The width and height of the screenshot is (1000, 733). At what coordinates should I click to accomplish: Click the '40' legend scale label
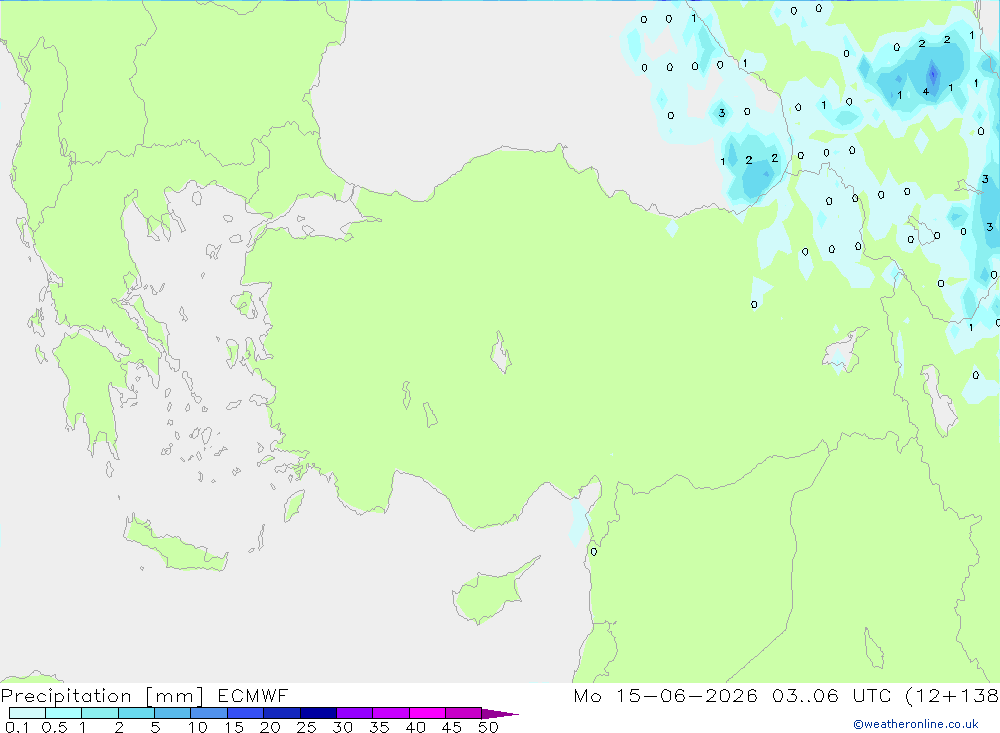416,727
